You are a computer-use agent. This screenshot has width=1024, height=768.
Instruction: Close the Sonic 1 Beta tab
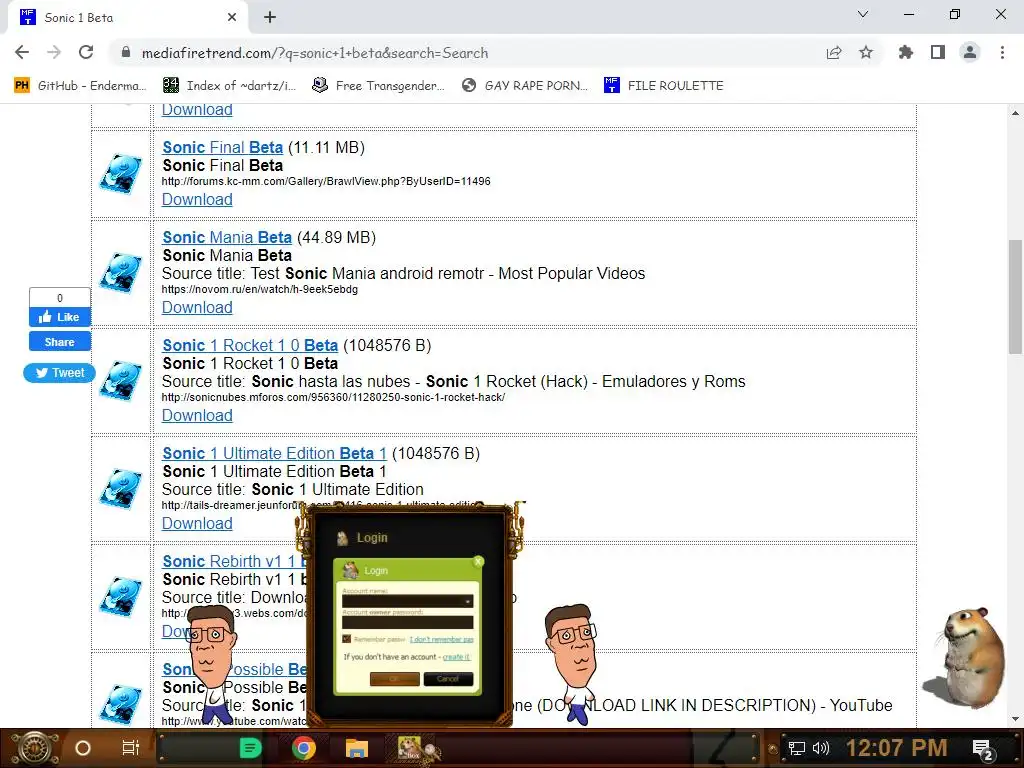tap(232, 18)
